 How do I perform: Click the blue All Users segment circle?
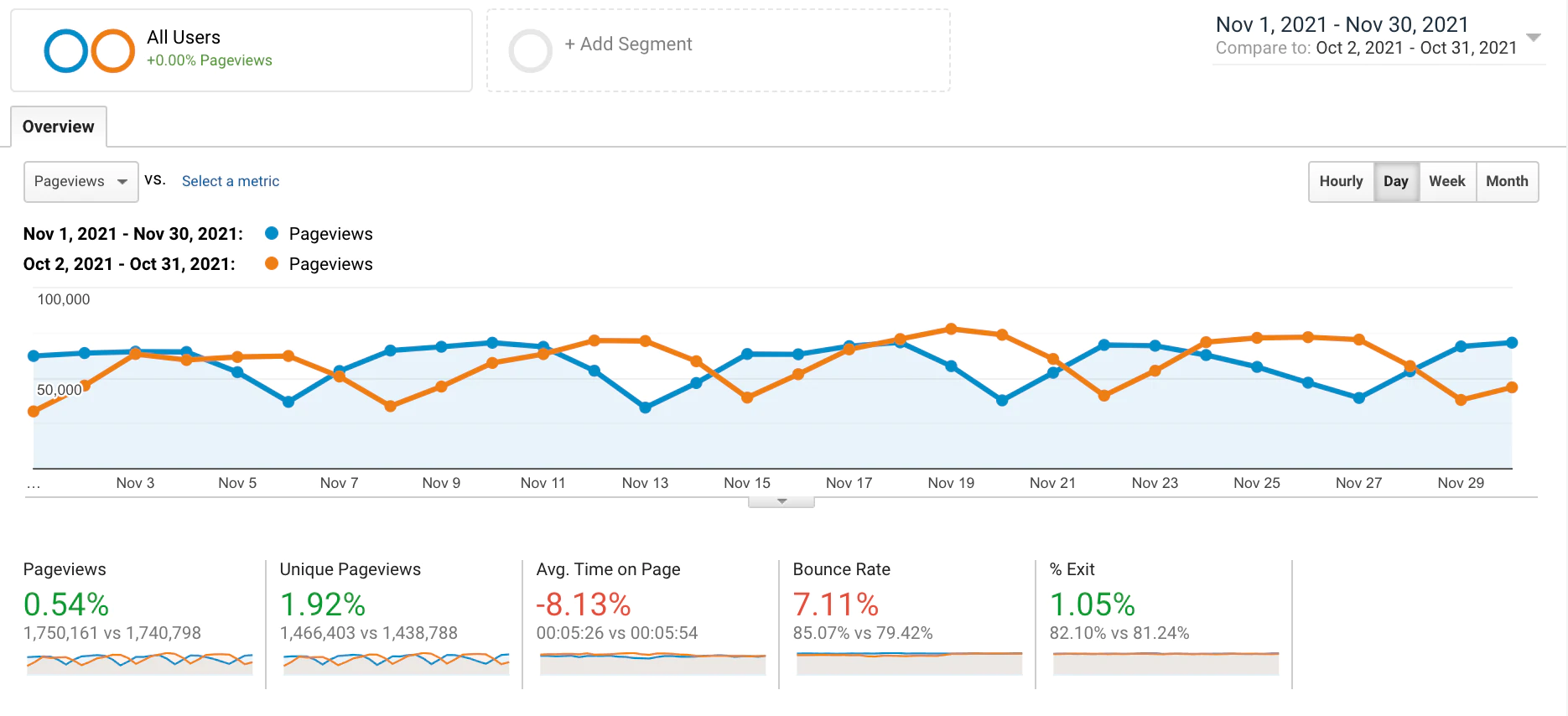(66, 51)
